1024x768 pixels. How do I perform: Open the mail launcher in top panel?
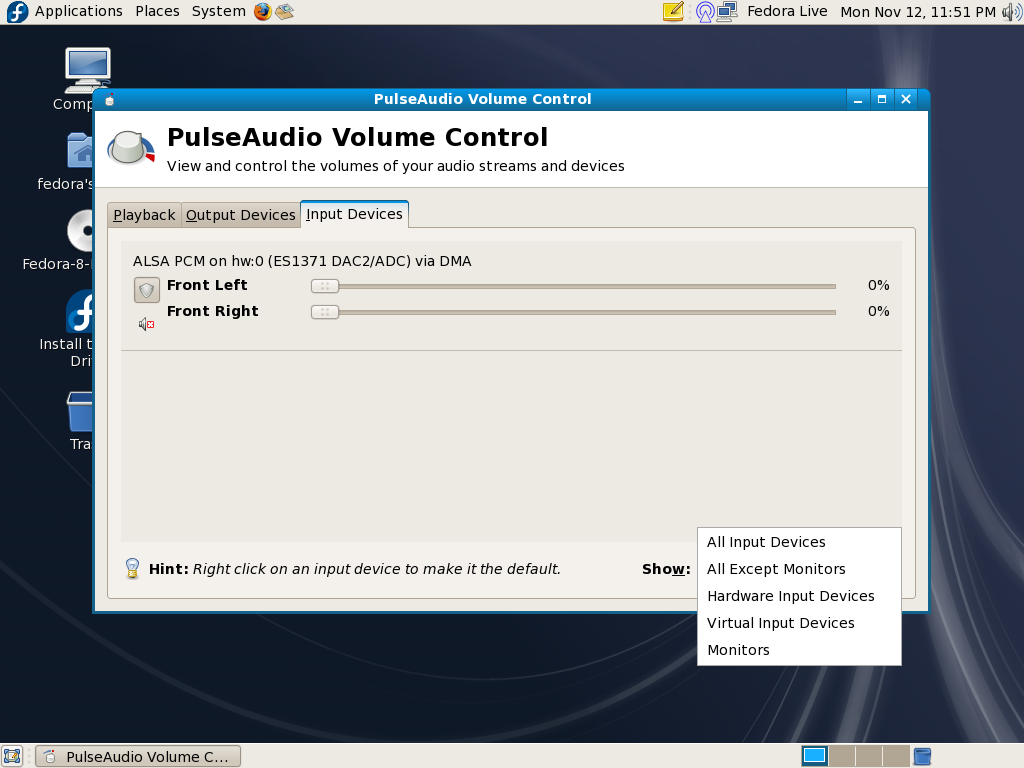pyautogui.click(x=284, y=12)
